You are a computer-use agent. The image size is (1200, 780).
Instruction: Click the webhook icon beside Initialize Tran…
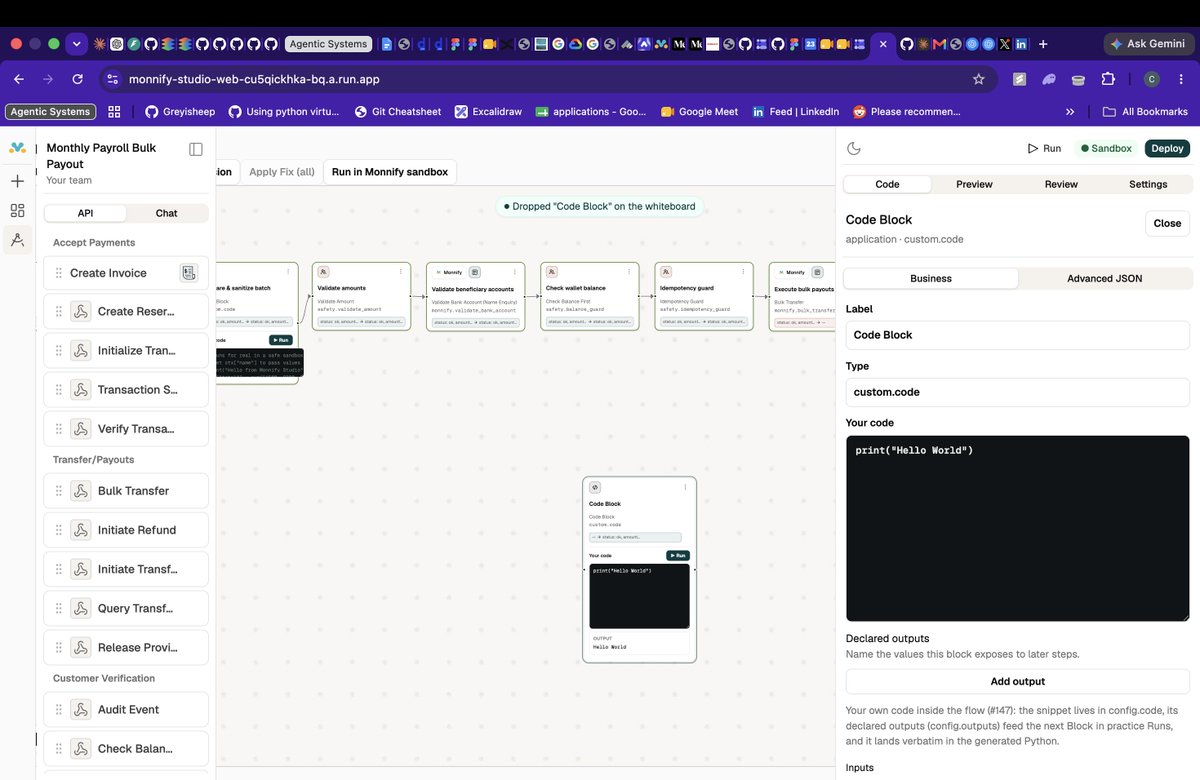(x=81, y=350)
